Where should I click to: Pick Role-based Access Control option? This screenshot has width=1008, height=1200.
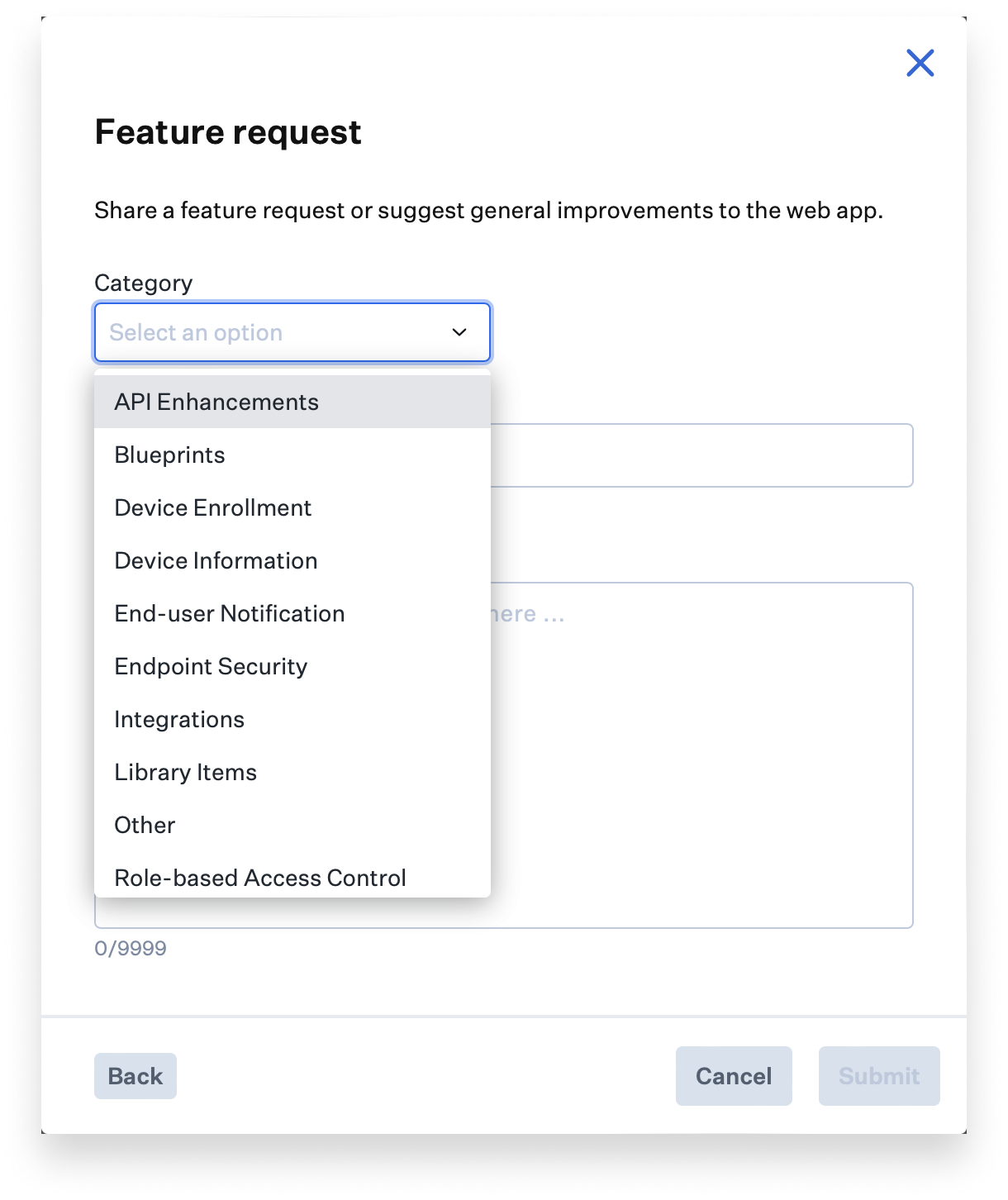click(x=259, y=878)
